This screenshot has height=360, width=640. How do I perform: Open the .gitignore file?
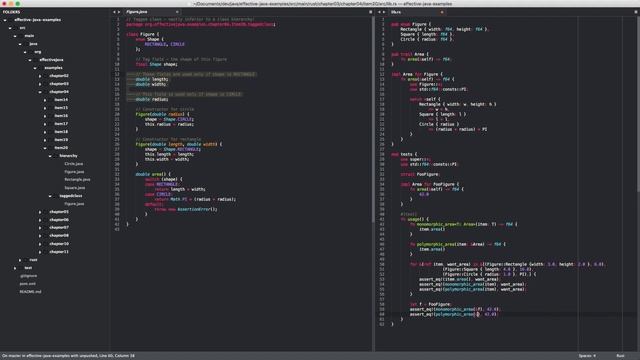point(29,276)
